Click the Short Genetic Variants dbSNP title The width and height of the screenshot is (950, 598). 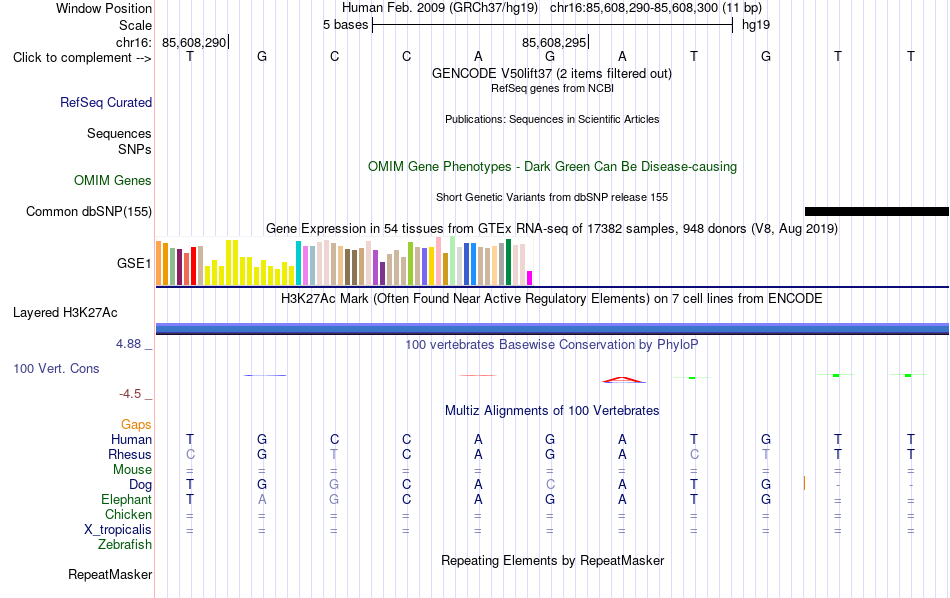(x=552, y=198)
